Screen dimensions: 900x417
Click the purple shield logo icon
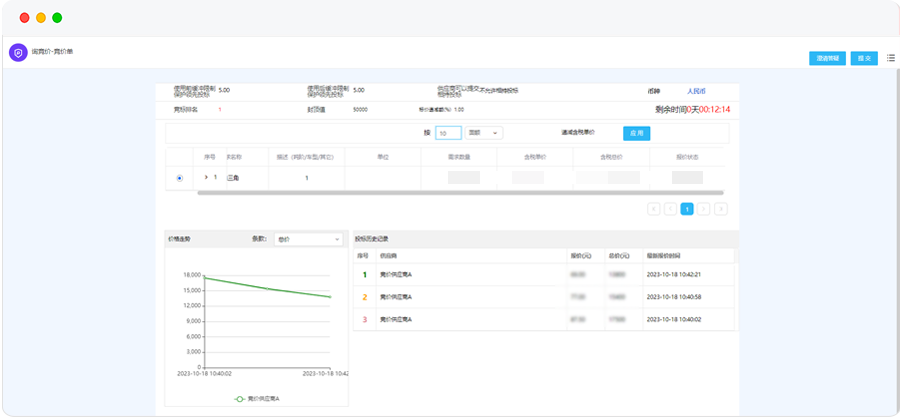pos(18,53)
